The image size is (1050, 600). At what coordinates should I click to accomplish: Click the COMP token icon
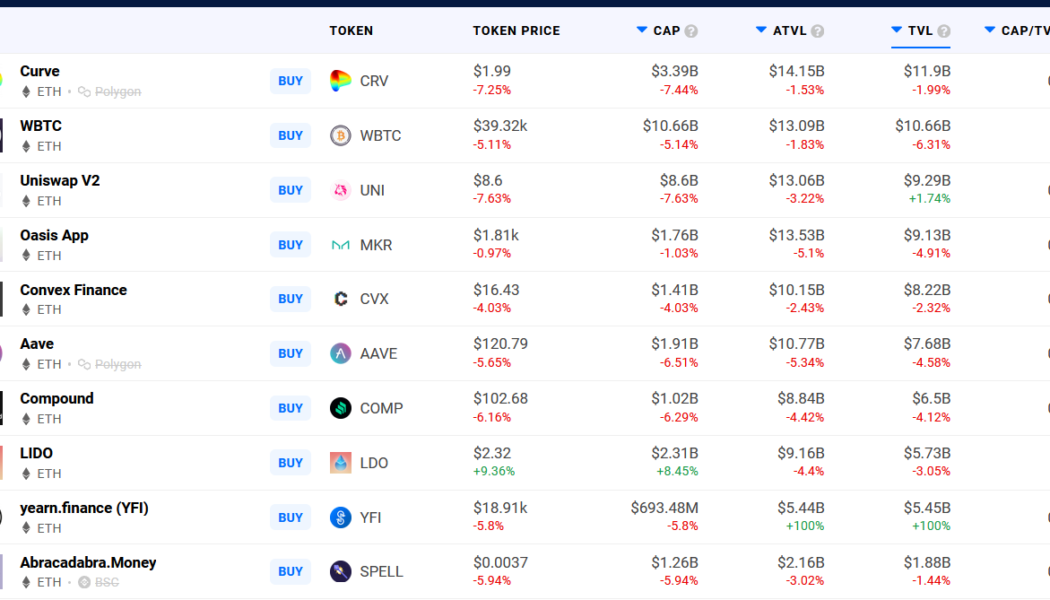click(341, 408)
